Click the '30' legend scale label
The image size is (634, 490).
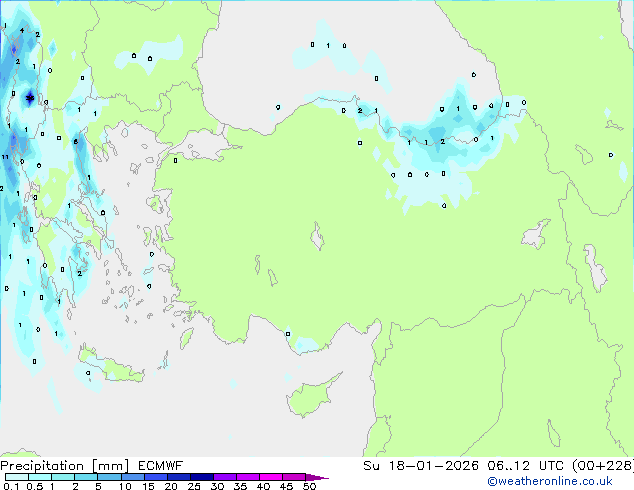[x=217, y=486]
